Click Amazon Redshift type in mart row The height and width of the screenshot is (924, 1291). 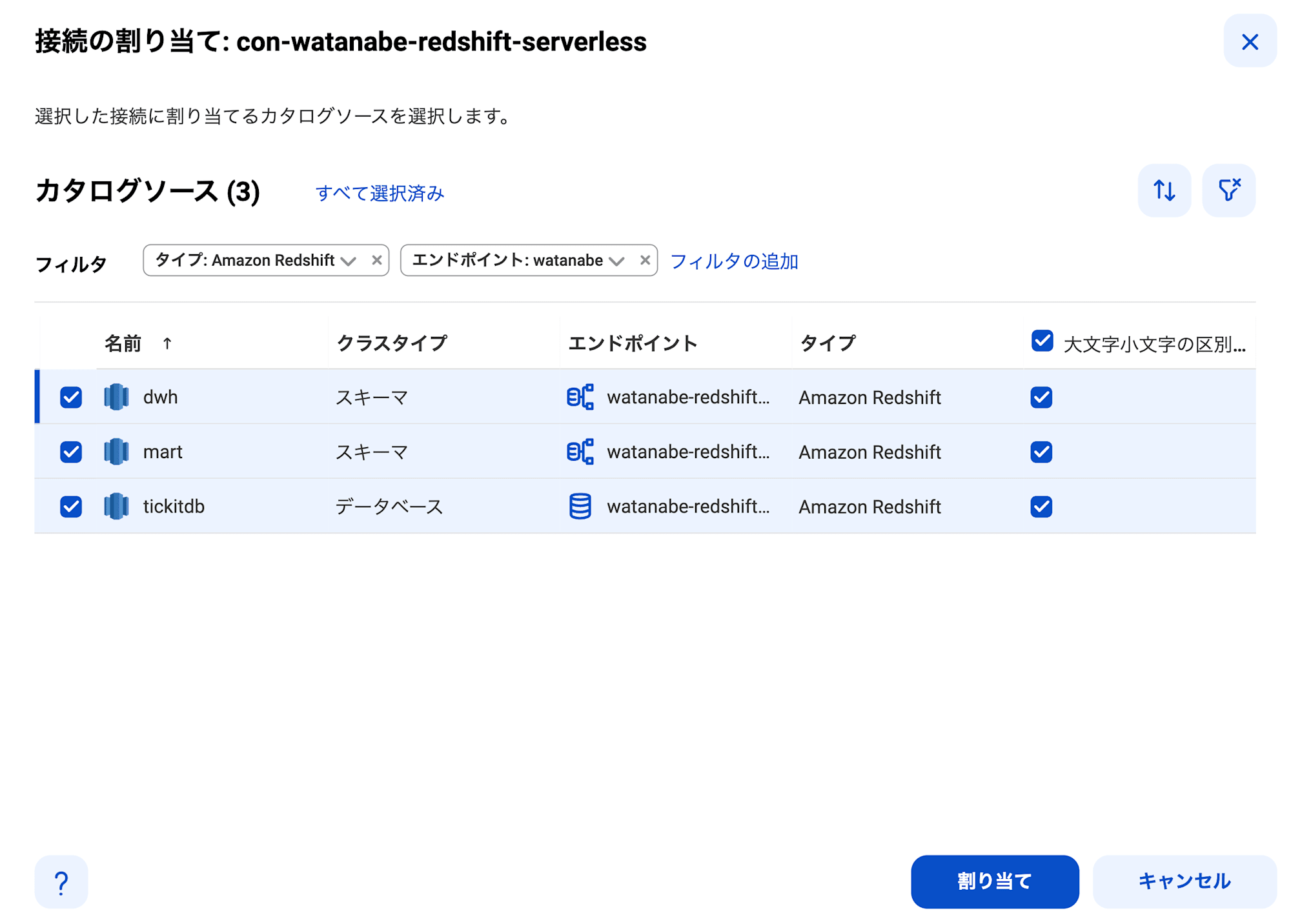click(x=869, y=452)
